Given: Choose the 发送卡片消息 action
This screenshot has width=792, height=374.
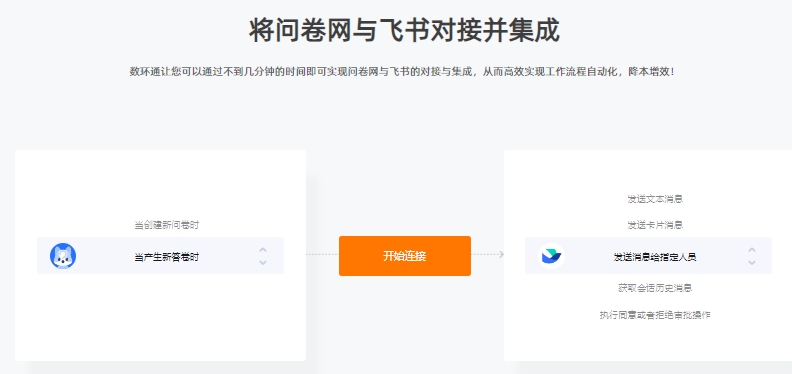Looking at the screenshot, I should tap(655, 224).
